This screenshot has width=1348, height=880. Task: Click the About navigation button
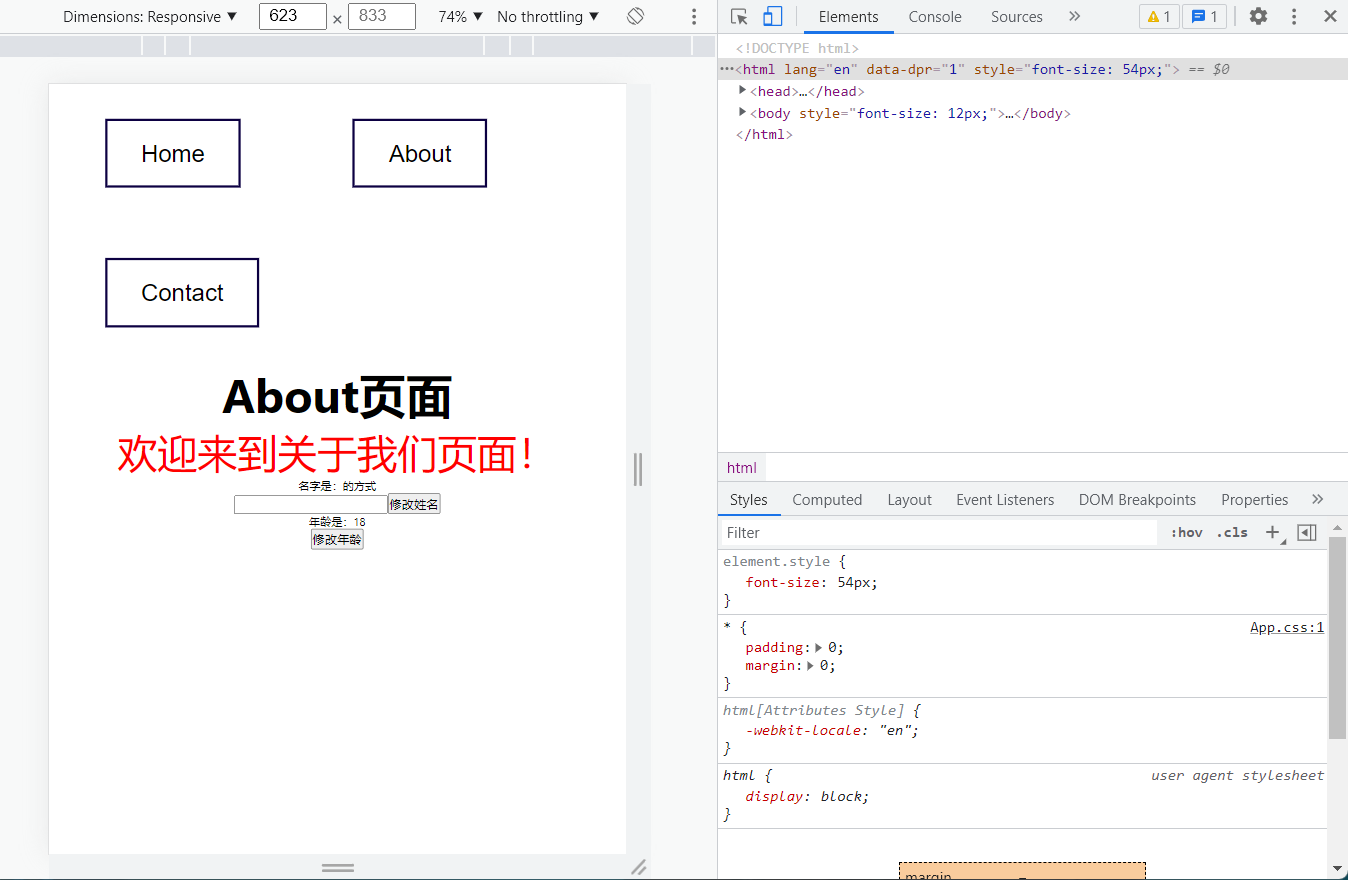[420, 153]
